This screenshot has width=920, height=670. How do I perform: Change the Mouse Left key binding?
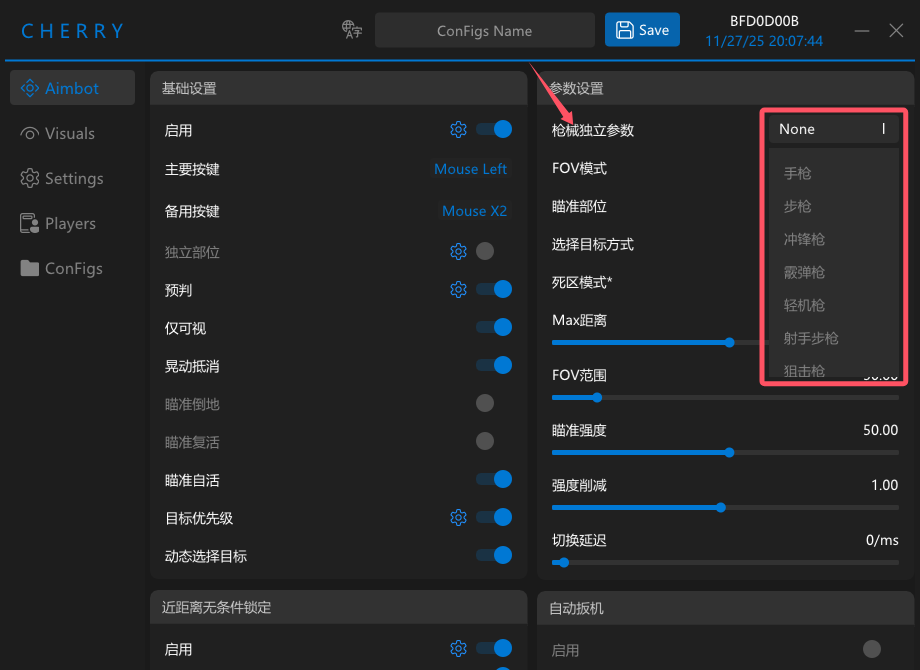[x=470, y=169]
